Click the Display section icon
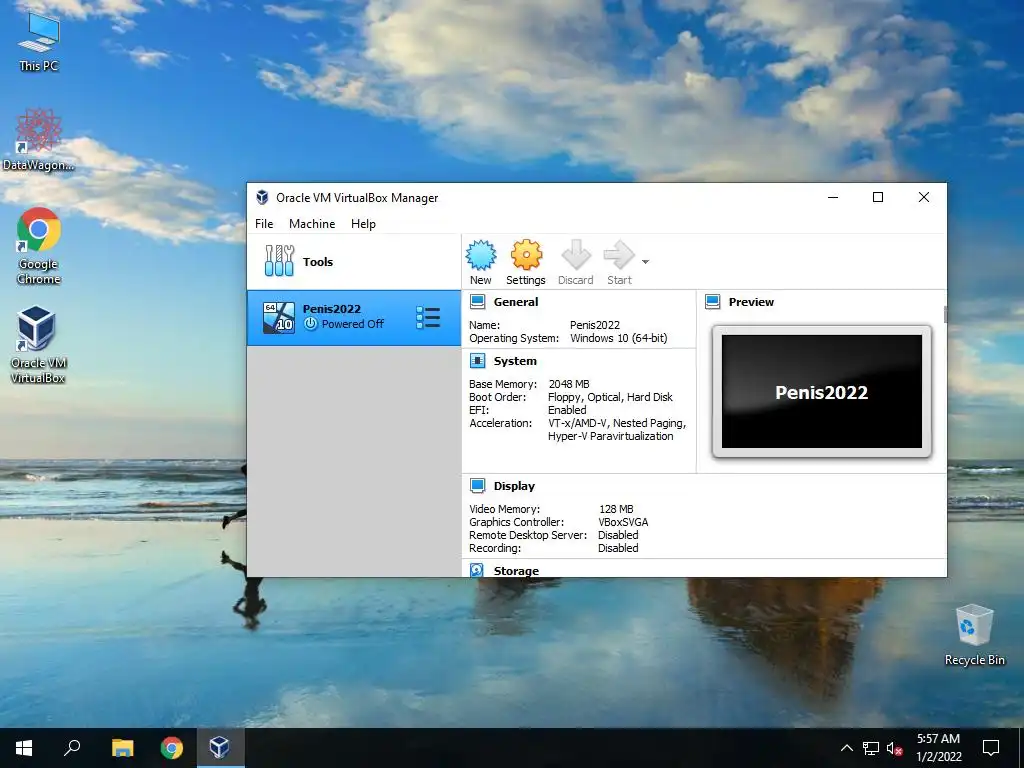Image resolution: width=1024 pixels, height=768 pixels. (x=477, y=486)
